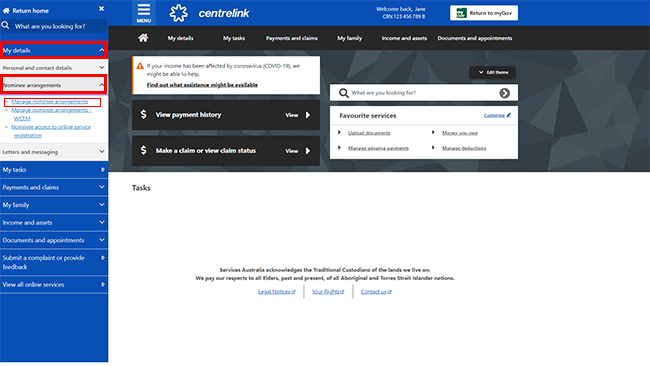Viewport: 650px width, 366px height.
Task: Click the arrow on View payment history
Action: (308, 115)
